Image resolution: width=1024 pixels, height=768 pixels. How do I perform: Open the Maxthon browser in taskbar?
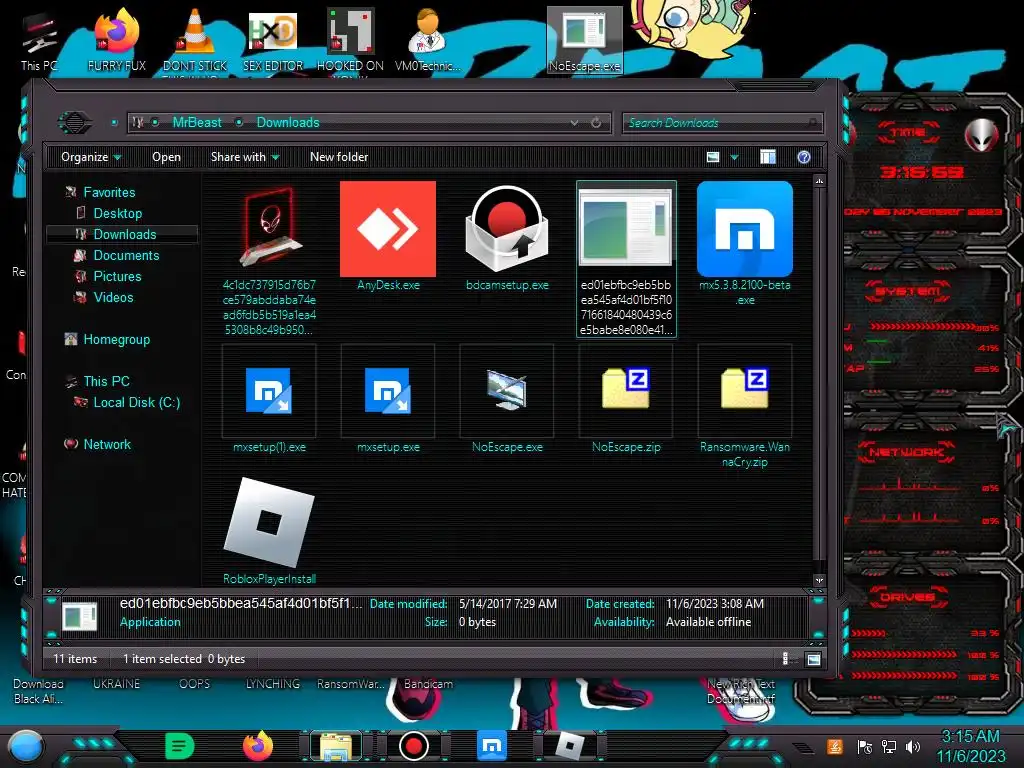491,746
